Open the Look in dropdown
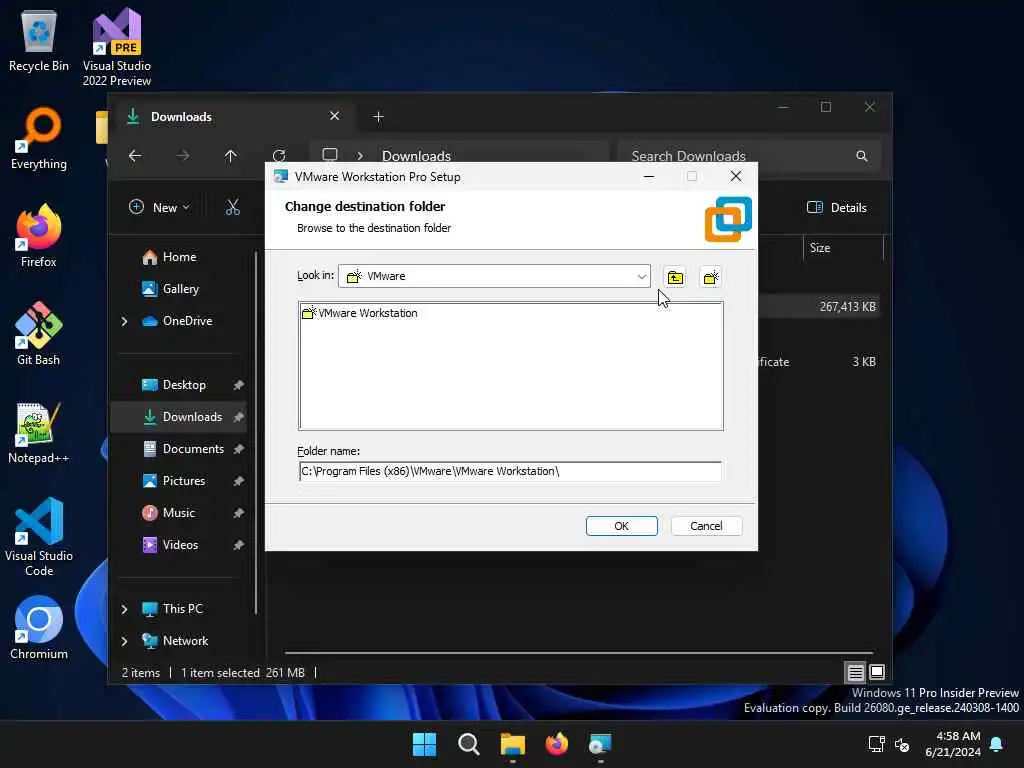 pos(641,276)
